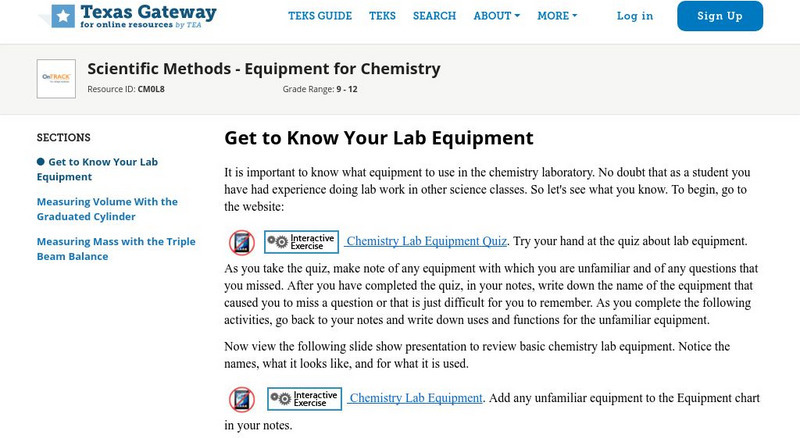Open the Chemistry Lab Equipment Quiz link
800x438 pixels.
tap(427, 241)
